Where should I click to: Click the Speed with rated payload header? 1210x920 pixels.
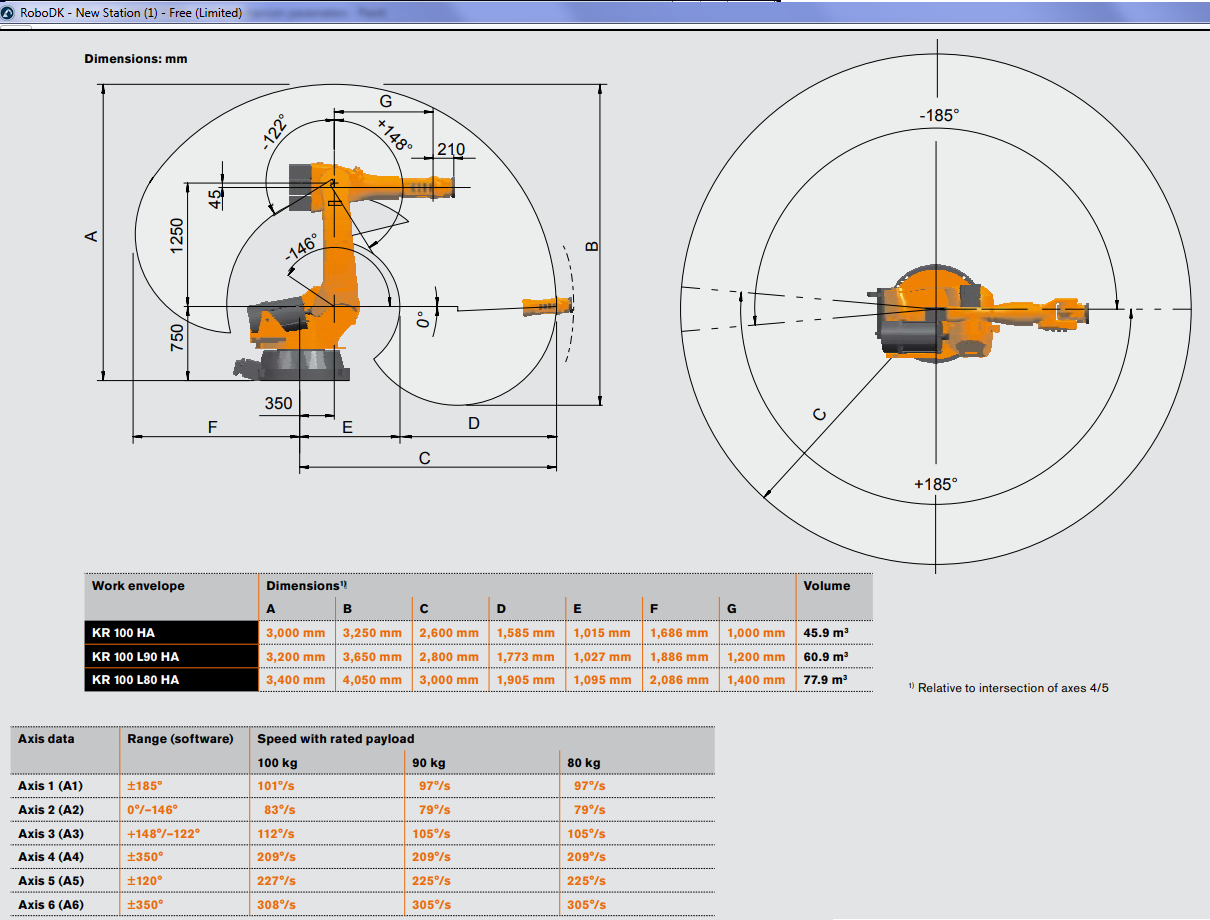(335, 739)
